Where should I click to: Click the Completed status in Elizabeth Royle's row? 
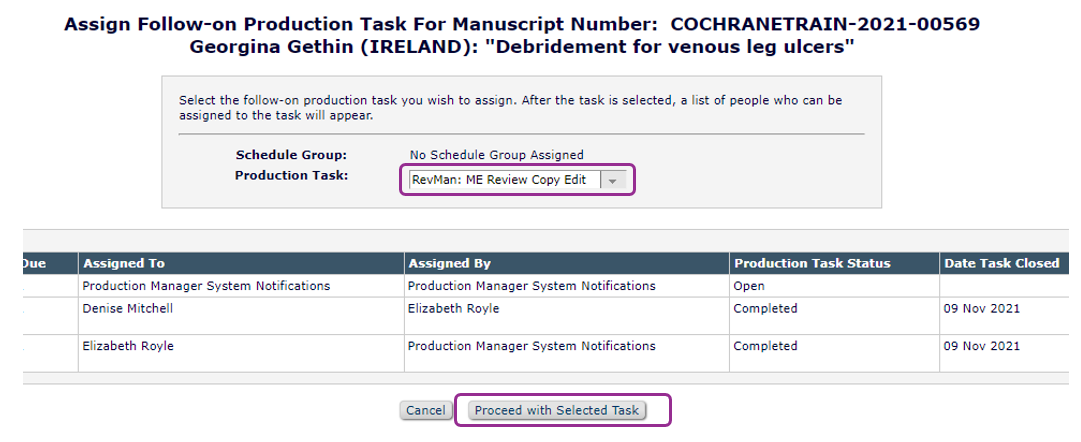765,346
